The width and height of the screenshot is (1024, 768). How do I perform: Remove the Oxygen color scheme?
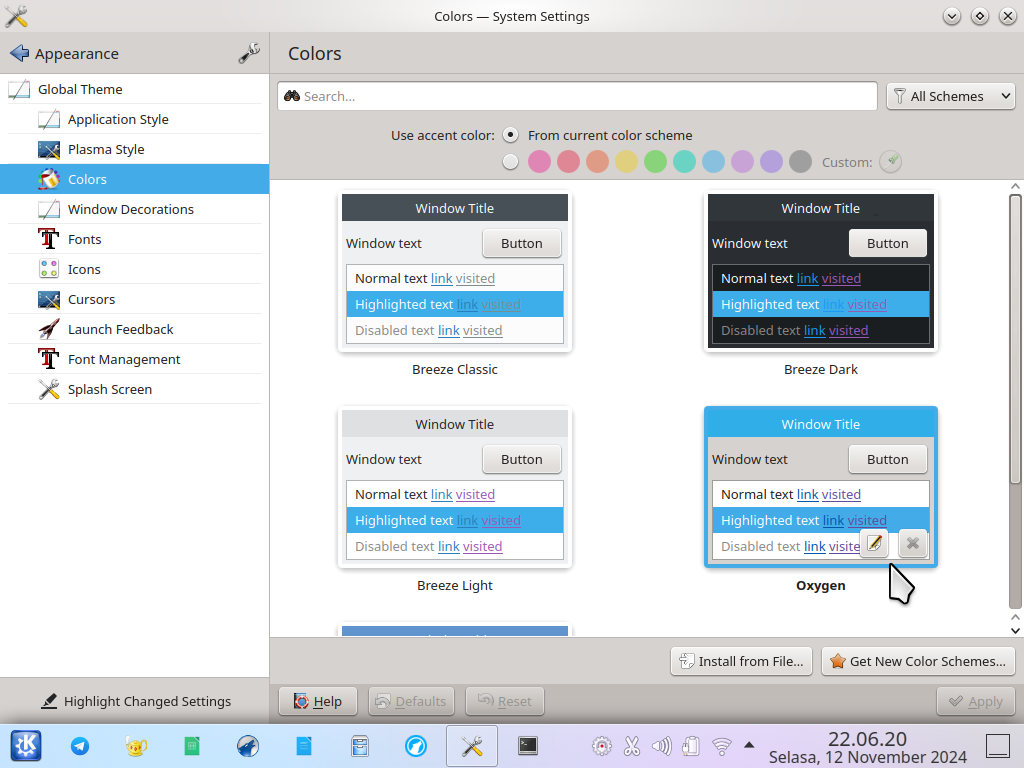pos(913,543)
